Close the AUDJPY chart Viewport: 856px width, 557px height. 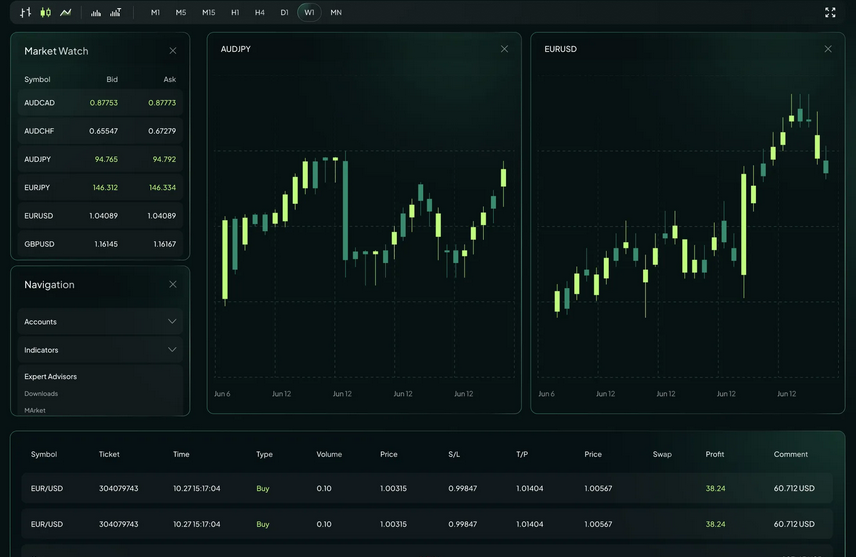pos(504,49)
